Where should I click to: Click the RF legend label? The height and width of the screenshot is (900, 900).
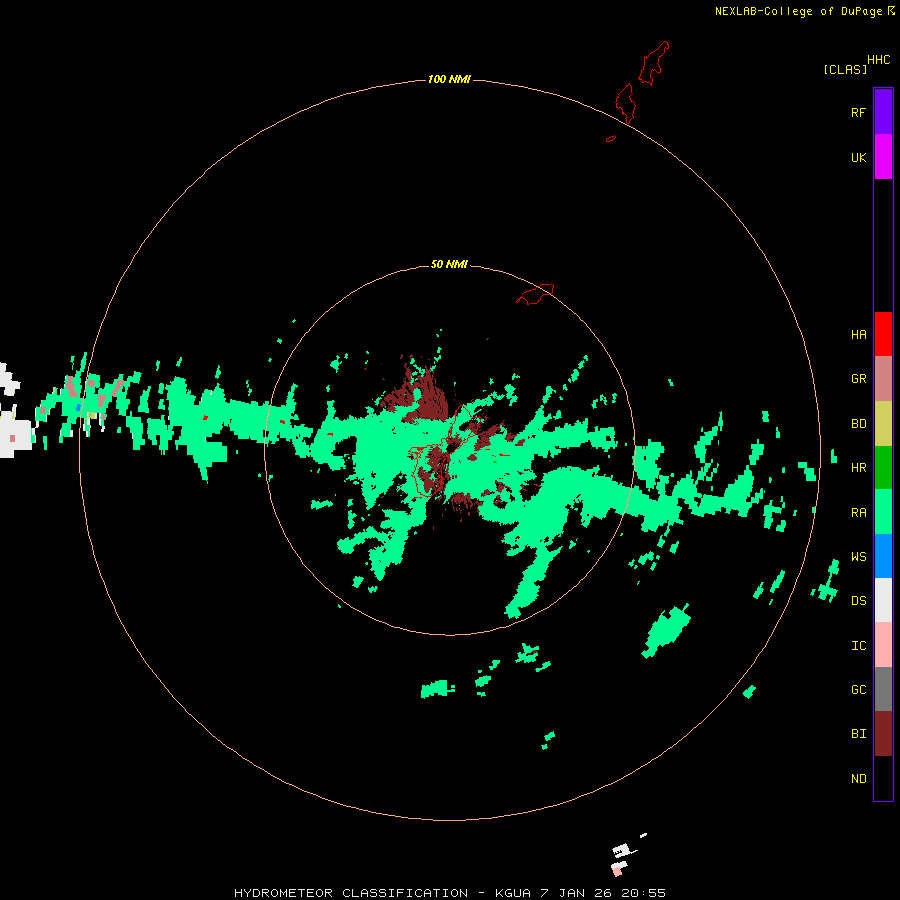coord(858,112)
